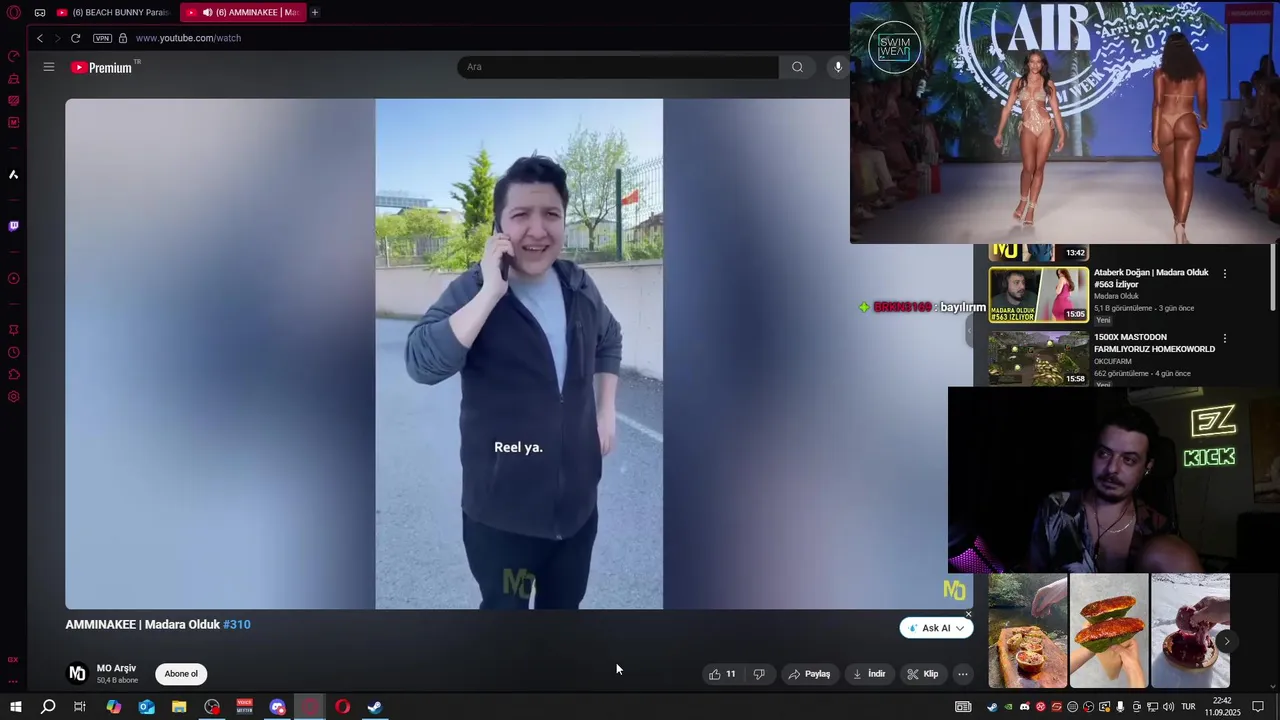Open Discord tray icon
Viewport: 1280px width, 720px height.
point(1024,707)
